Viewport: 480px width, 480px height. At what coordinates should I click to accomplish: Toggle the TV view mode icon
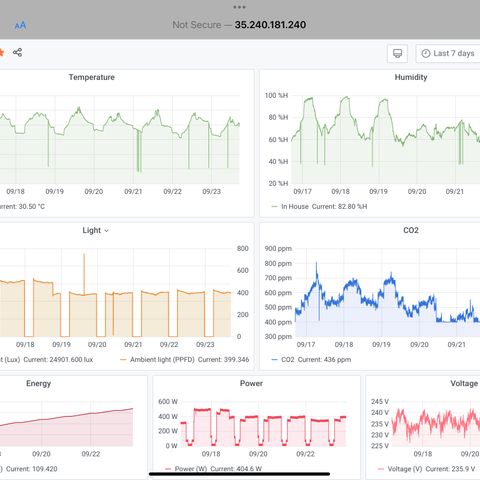pos(397,53)
